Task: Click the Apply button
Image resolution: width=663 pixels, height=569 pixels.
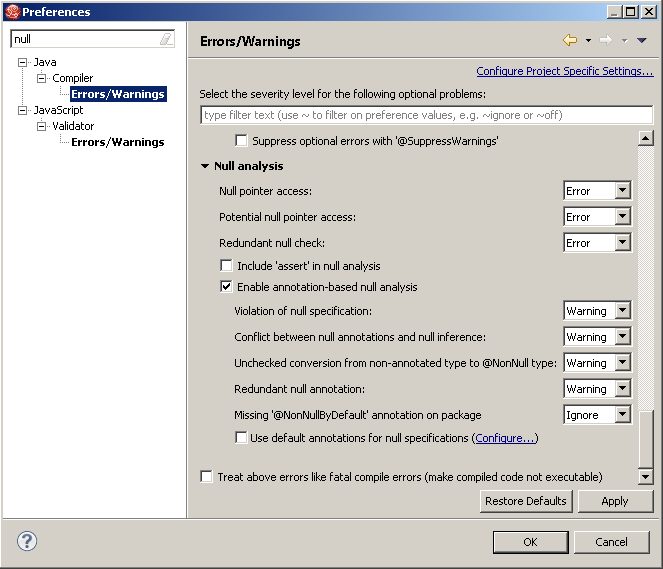Action: pyautogui.click(x=615, y=501)
